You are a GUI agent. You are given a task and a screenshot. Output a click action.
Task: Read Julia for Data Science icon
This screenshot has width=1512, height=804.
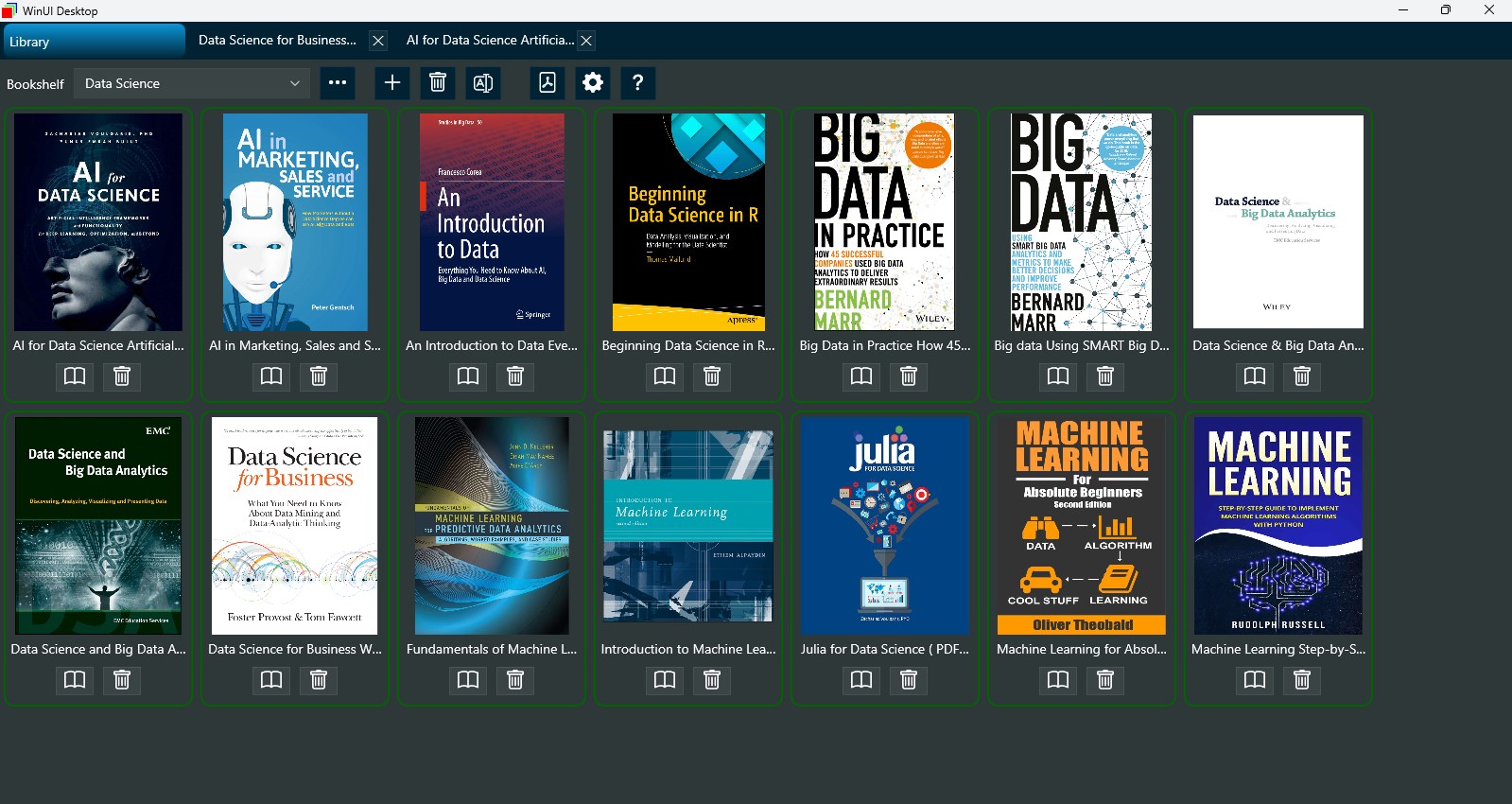(861, 680)
